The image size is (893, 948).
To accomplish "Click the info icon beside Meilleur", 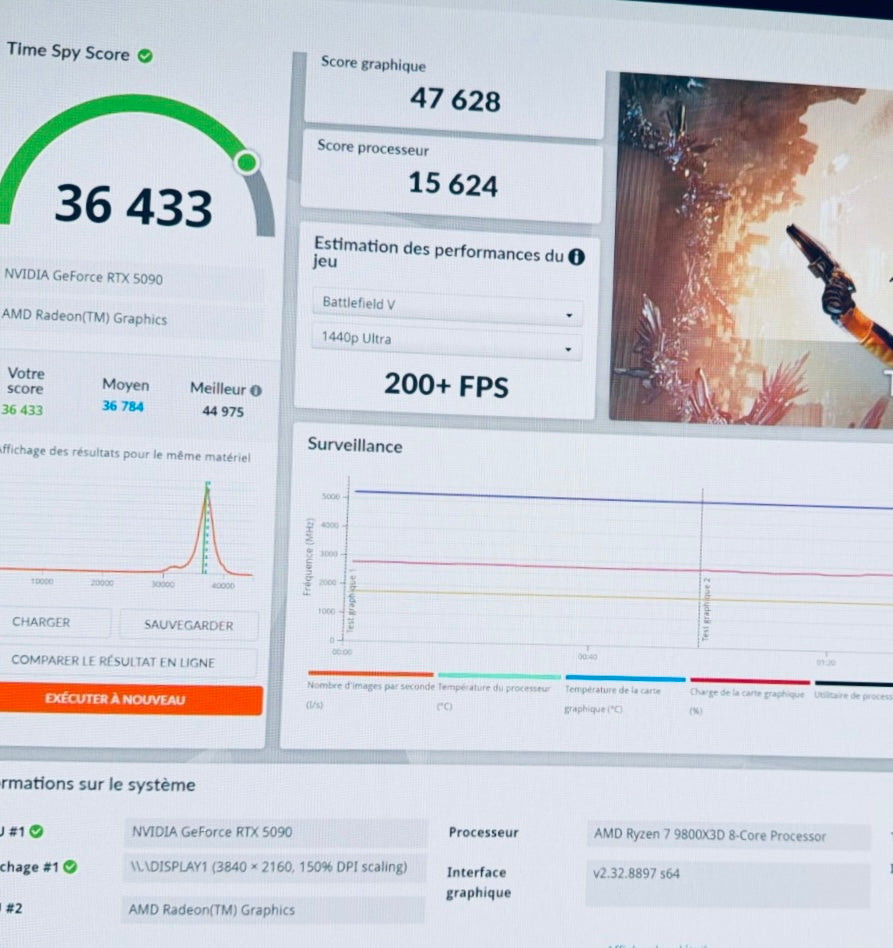I will click(256, 391).
